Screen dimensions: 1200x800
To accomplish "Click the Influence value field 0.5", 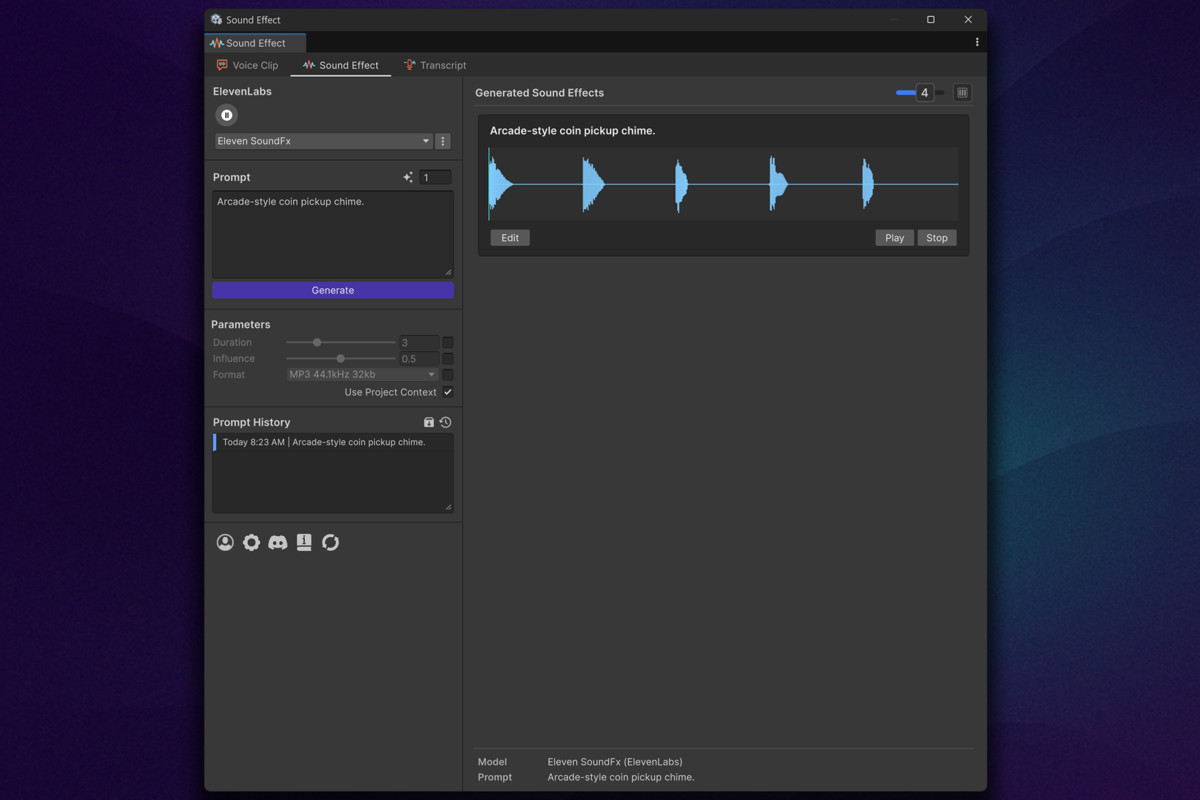I will [x=419, y=359].
